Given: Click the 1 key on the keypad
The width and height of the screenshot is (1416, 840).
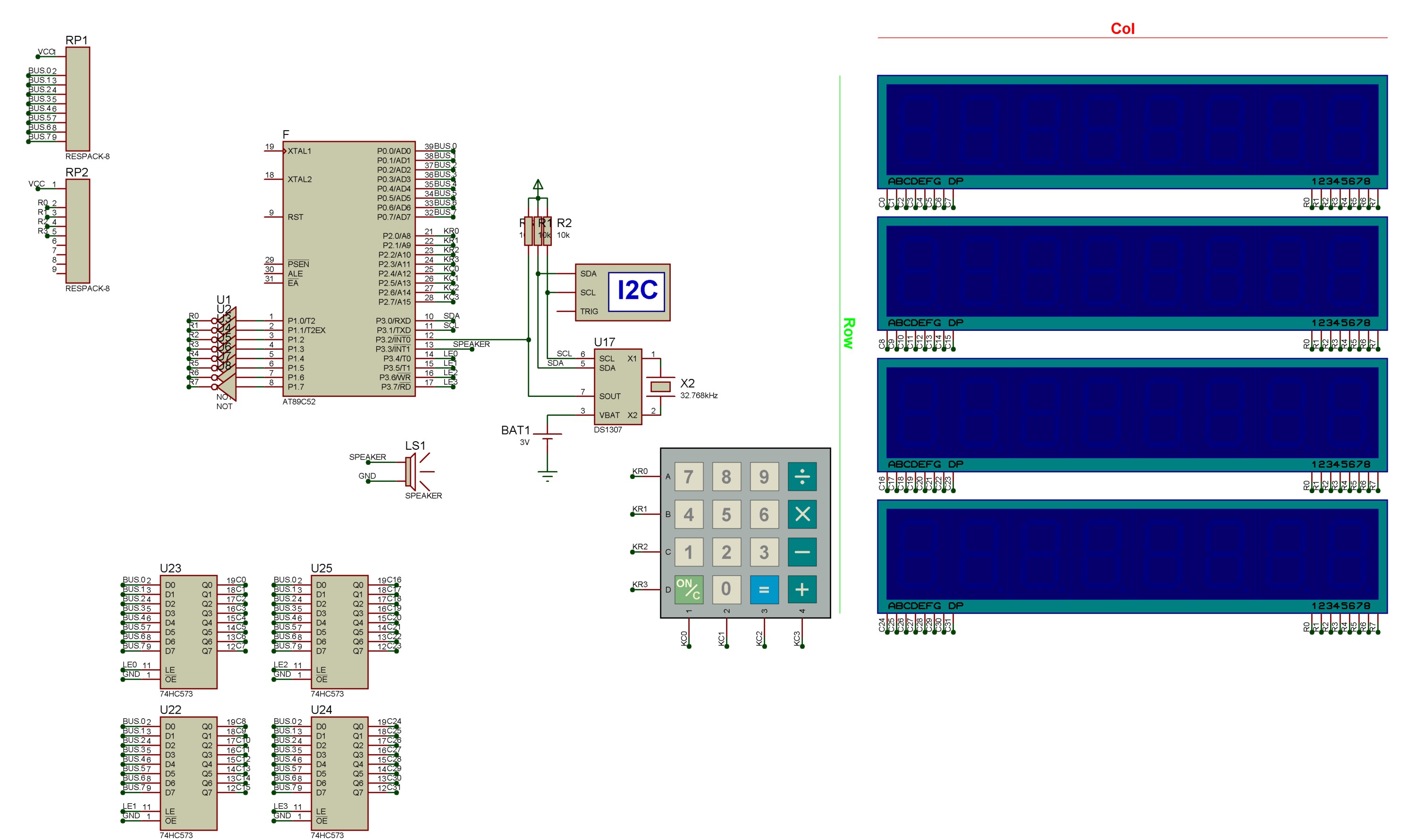Looking at the screenshot, I should pos(689,552).
